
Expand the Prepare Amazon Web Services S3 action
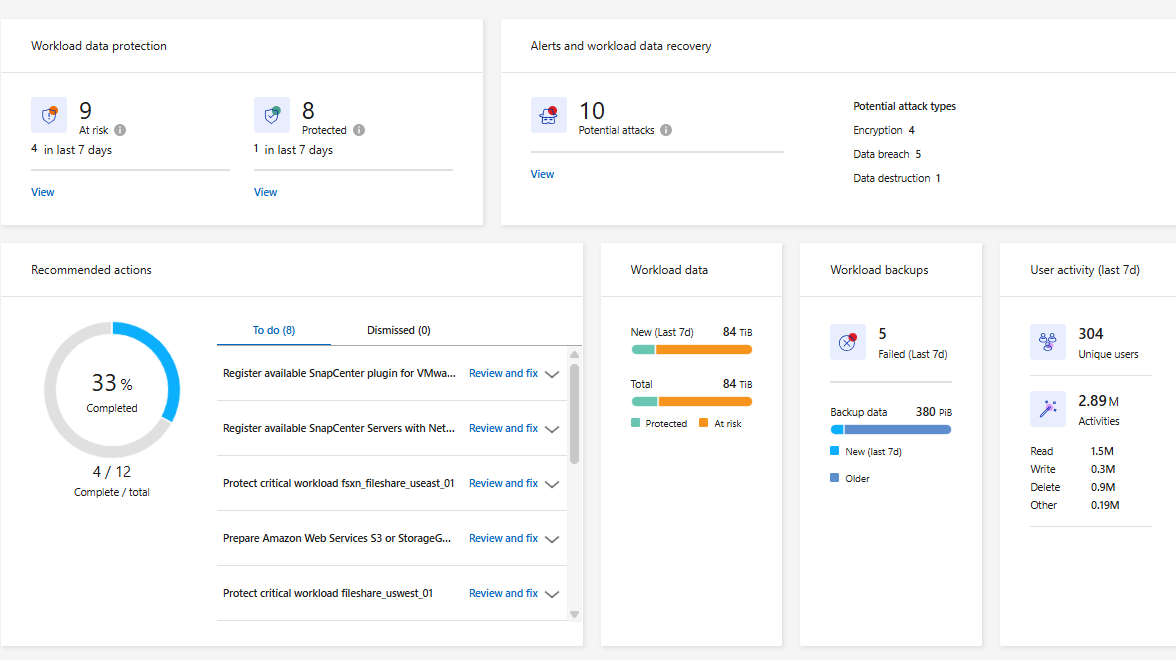pos(552,539)
